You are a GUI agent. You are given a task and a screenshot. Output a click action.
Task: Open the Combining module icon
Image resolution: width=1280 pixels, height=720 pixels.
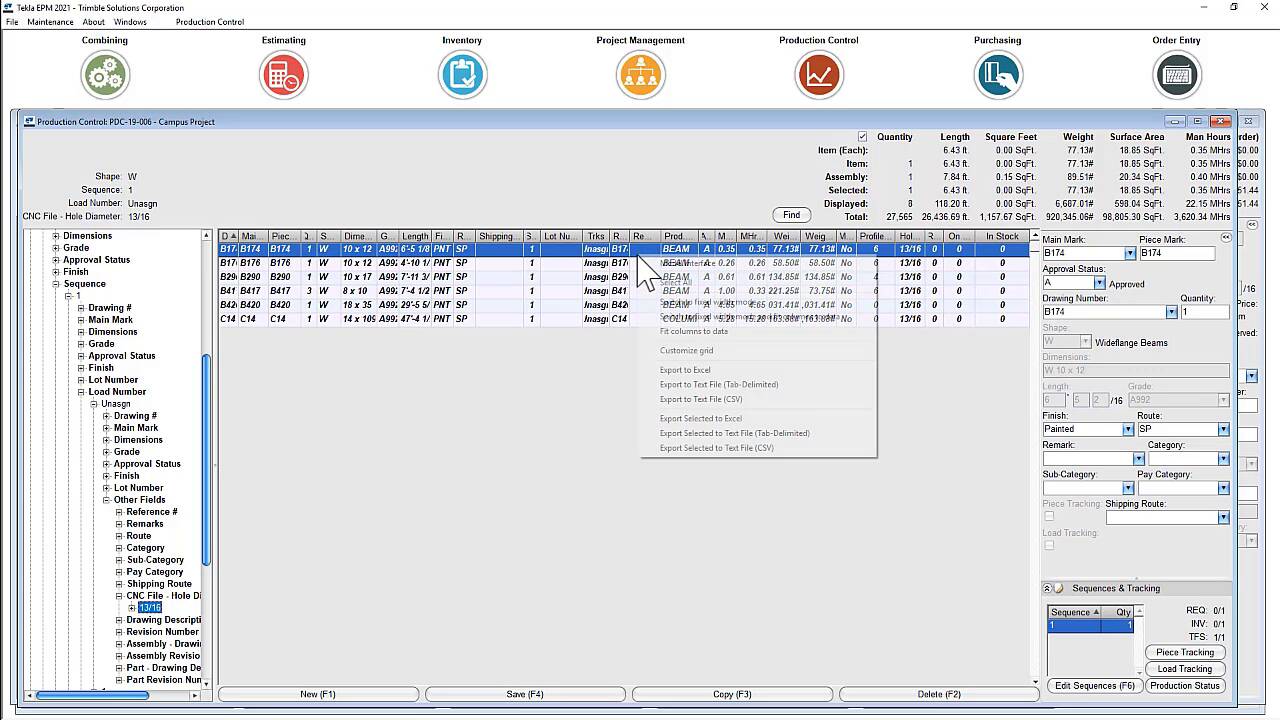point(105,75)
